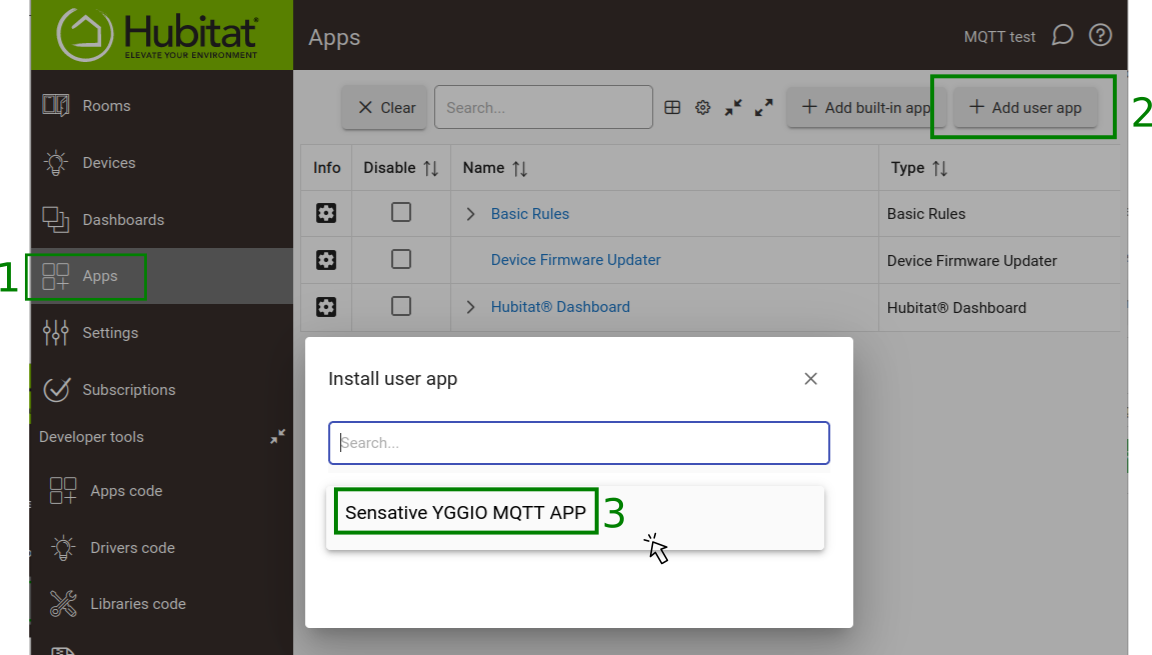Open the chat bubble icon in header
Screen dimensions: 1152x655
click(x=1062, y=35)
